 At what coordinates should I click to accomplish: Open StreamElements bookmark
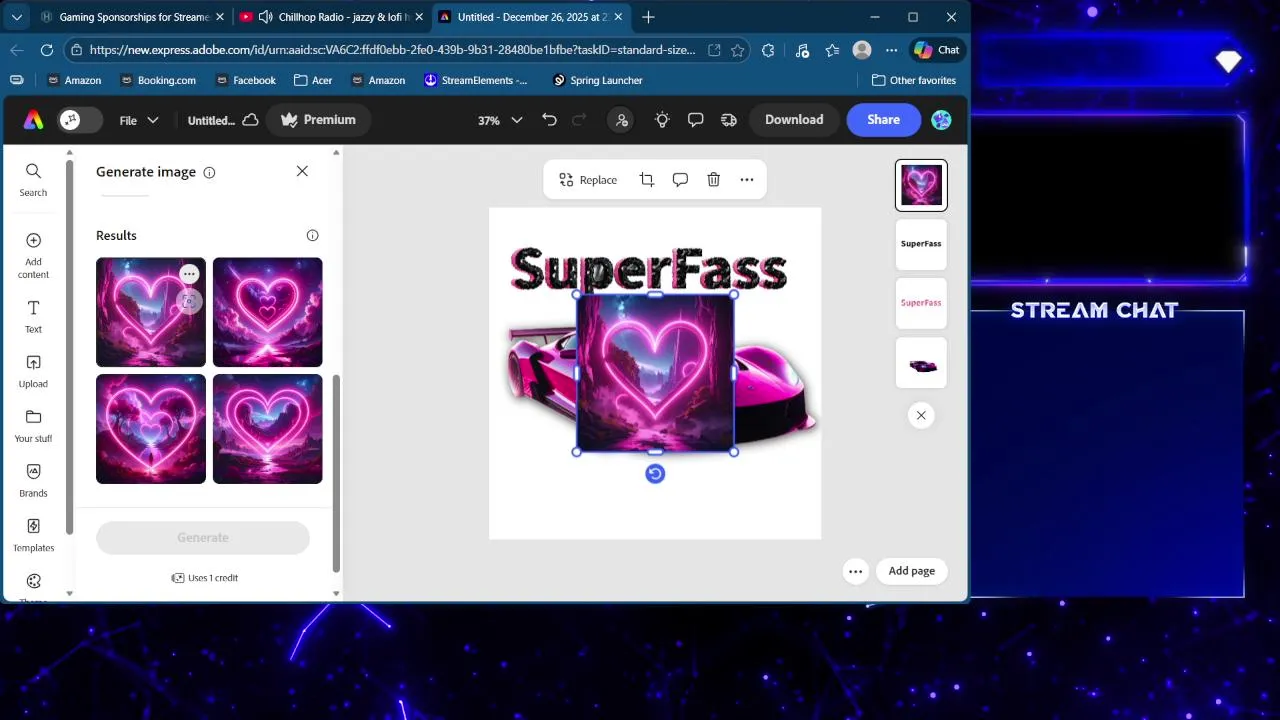pyautogui.click(x=476, y=80)
